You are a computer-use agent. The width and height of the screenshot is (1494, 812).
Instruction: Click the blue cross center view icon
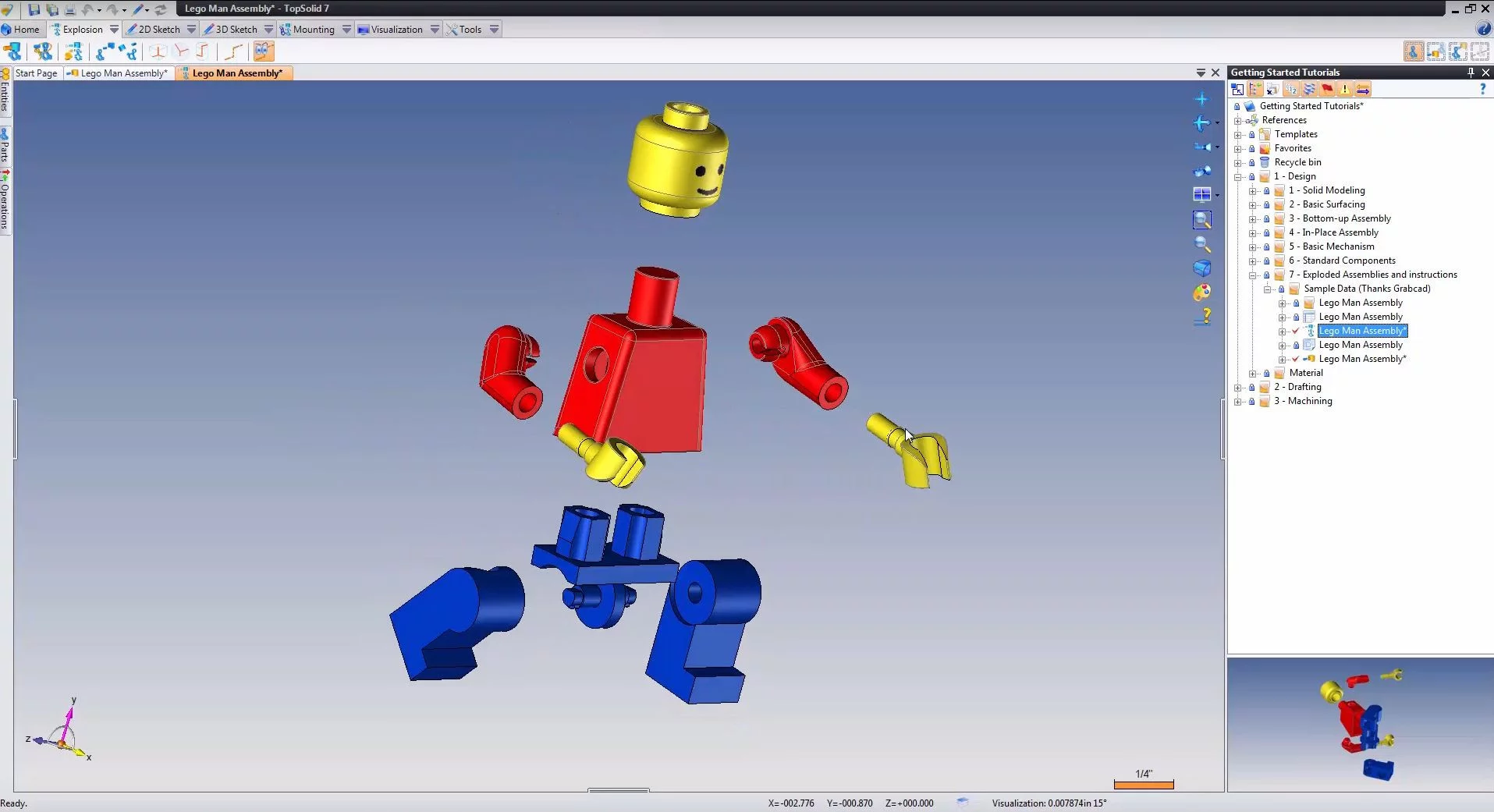pyautogui.click(x=1201, y=99)
